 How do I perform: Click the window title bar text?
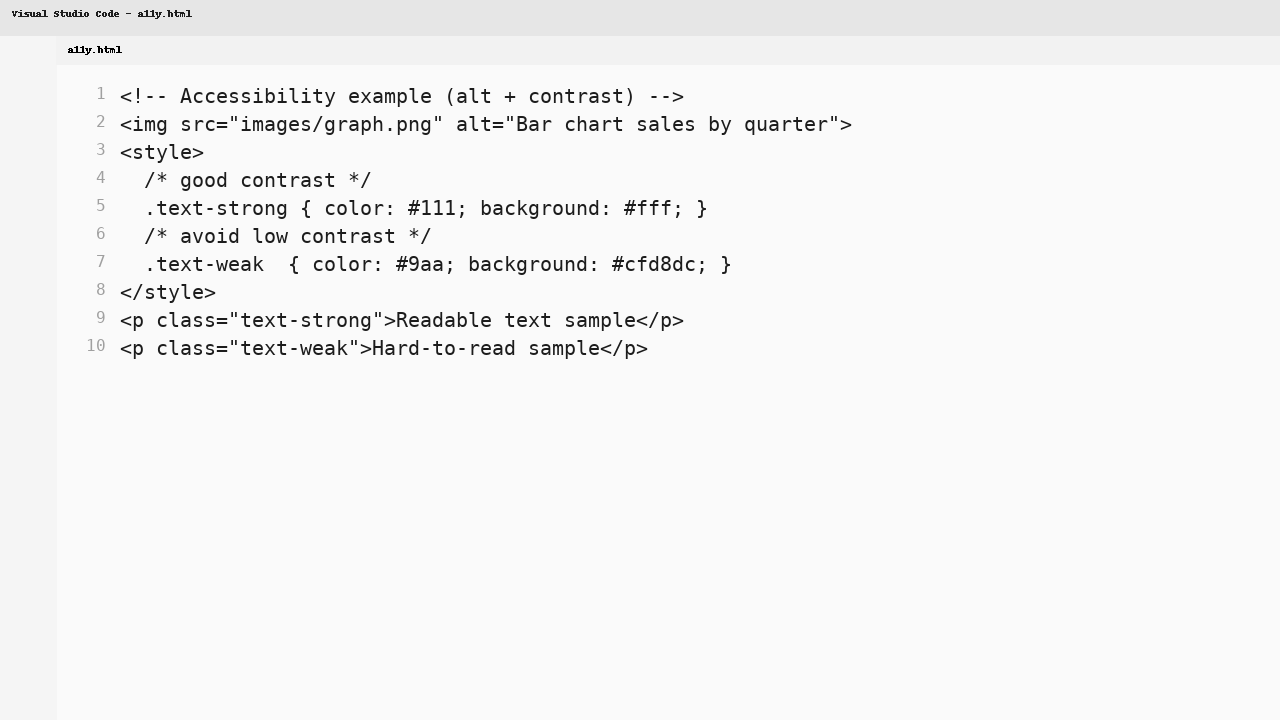point(102,13)
